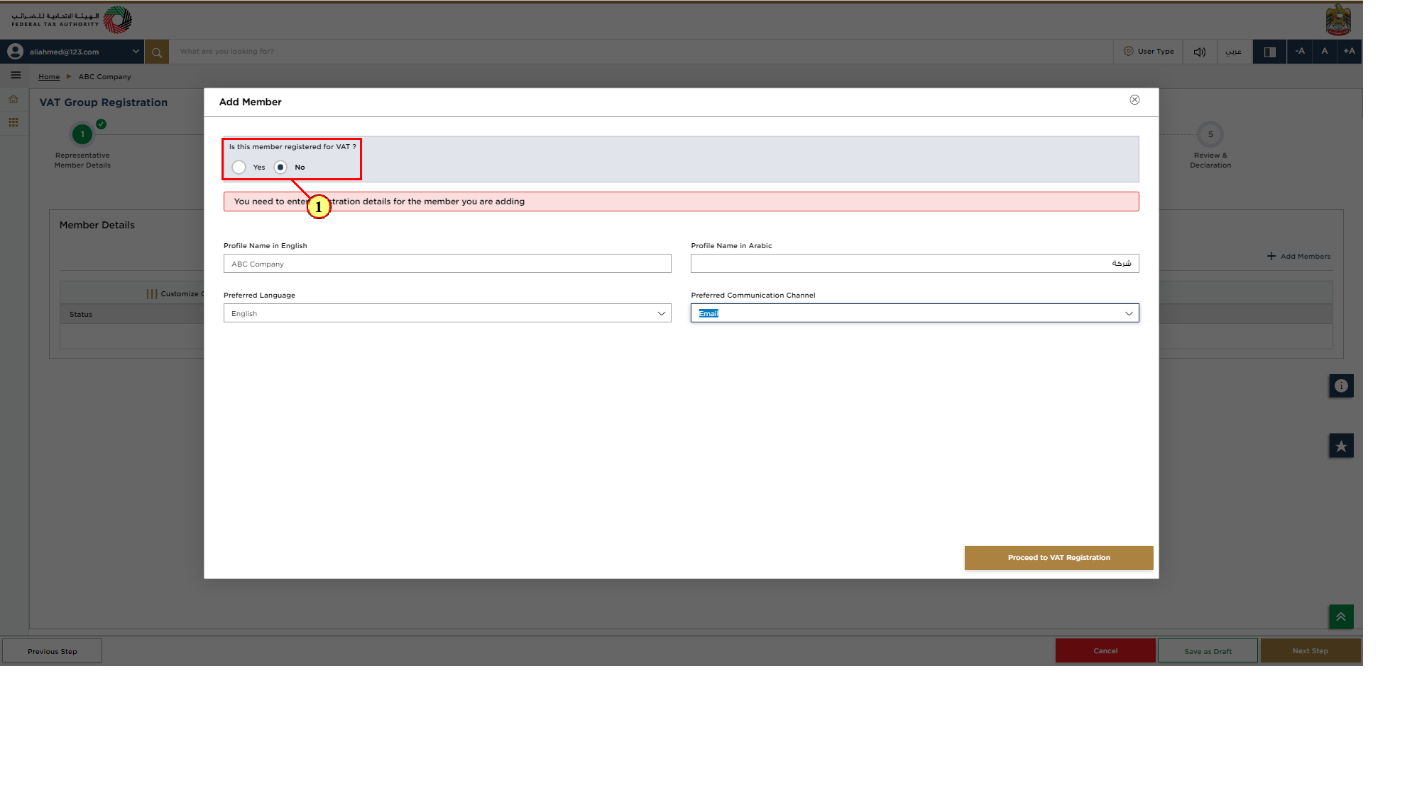Click the apps grid icon in sidebar
Screen dimensions: 1414x801
coord(13,122)
